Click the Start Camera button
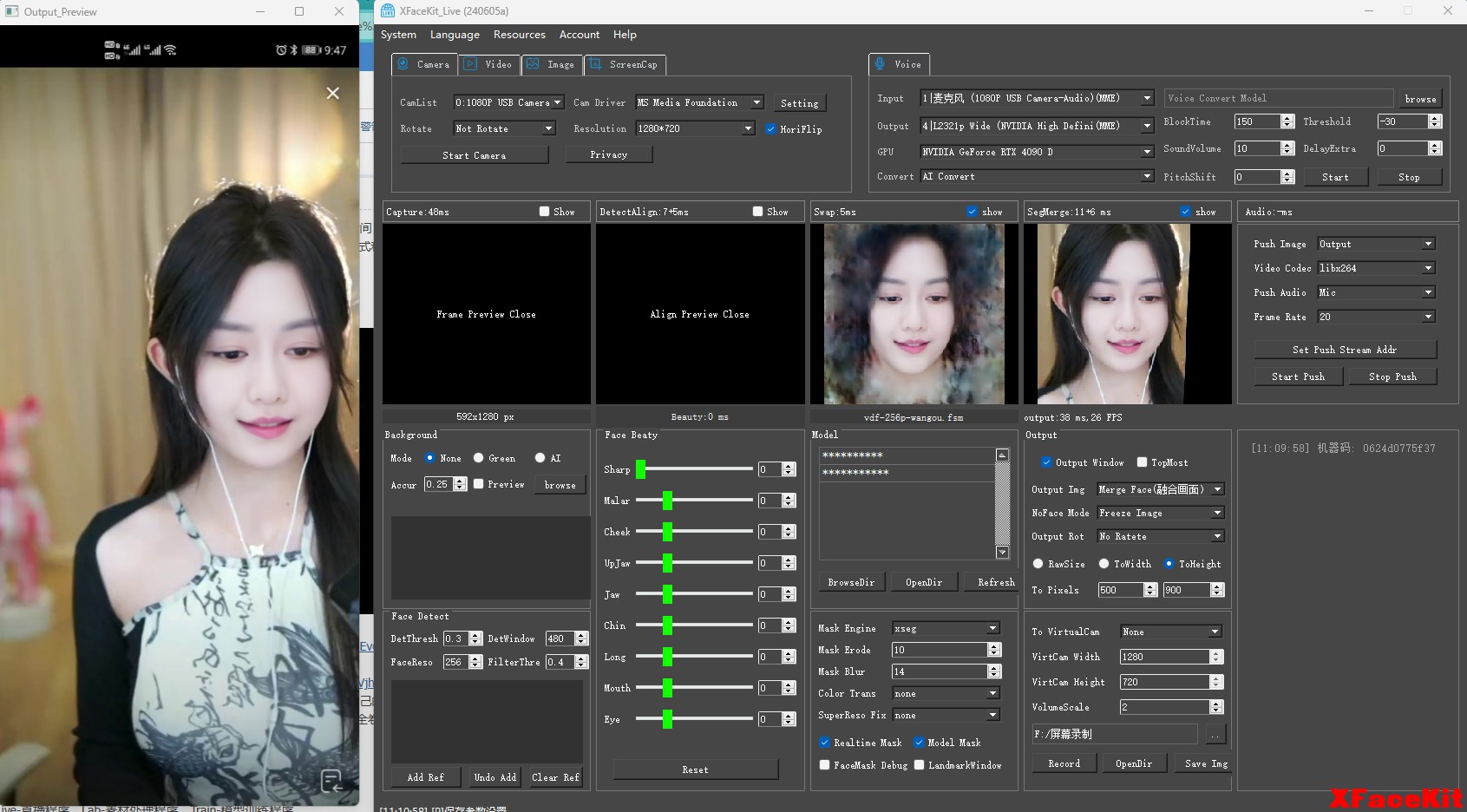 pos(475,155)
